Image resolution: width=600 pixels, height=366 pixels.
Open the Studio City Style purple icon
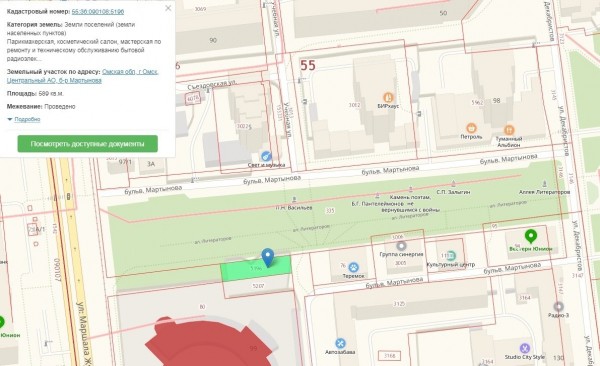click(x=525, y=348)
